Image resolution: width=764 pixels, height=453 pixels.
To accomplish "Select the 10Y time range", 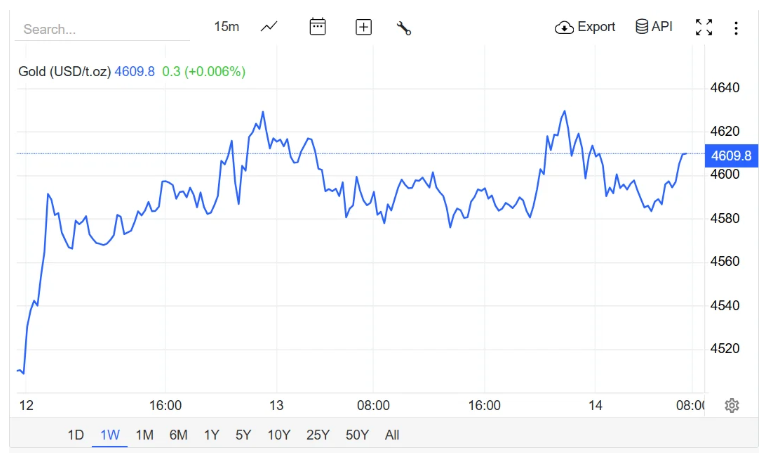I will click(x=279, y=435).
